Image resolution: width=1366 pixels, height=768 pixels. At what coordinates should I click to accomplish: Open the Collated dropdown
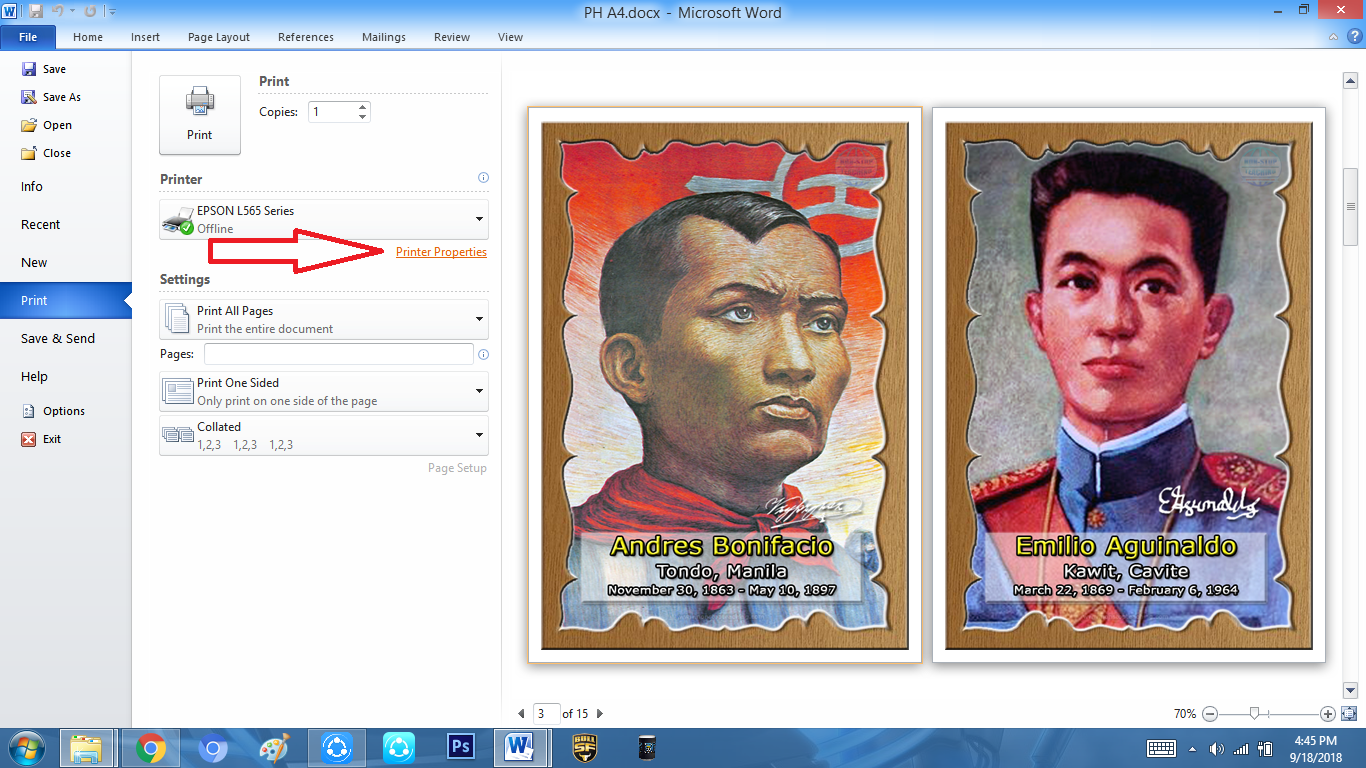pos(324,435)
